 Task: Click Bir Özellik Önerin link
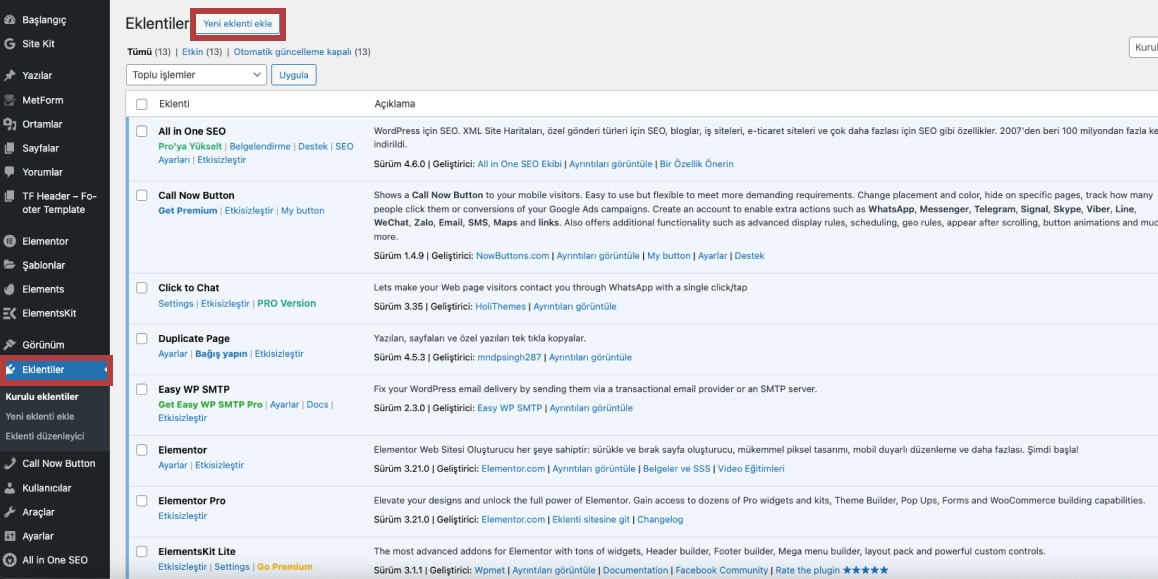click(x=696, y=164)
